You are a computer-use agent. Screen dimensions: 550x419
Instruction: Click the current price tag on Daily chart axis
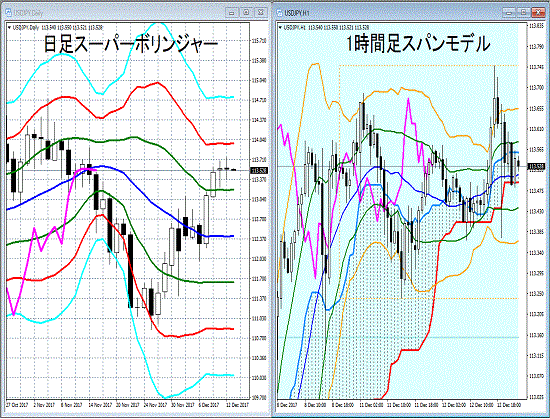pos(259,170)
